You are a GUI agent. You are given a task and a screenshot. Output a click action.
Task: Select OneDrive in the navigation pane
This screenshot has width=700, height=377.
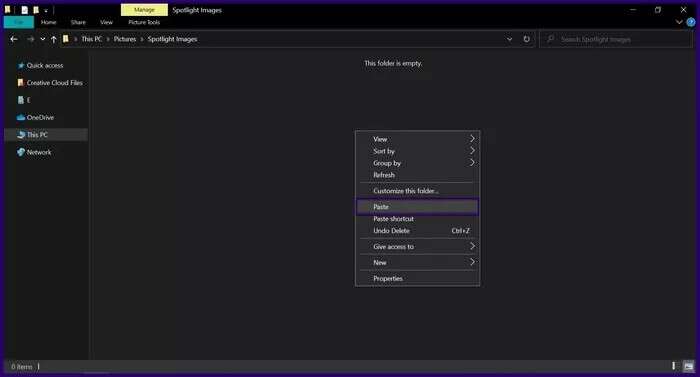[40, 117]
